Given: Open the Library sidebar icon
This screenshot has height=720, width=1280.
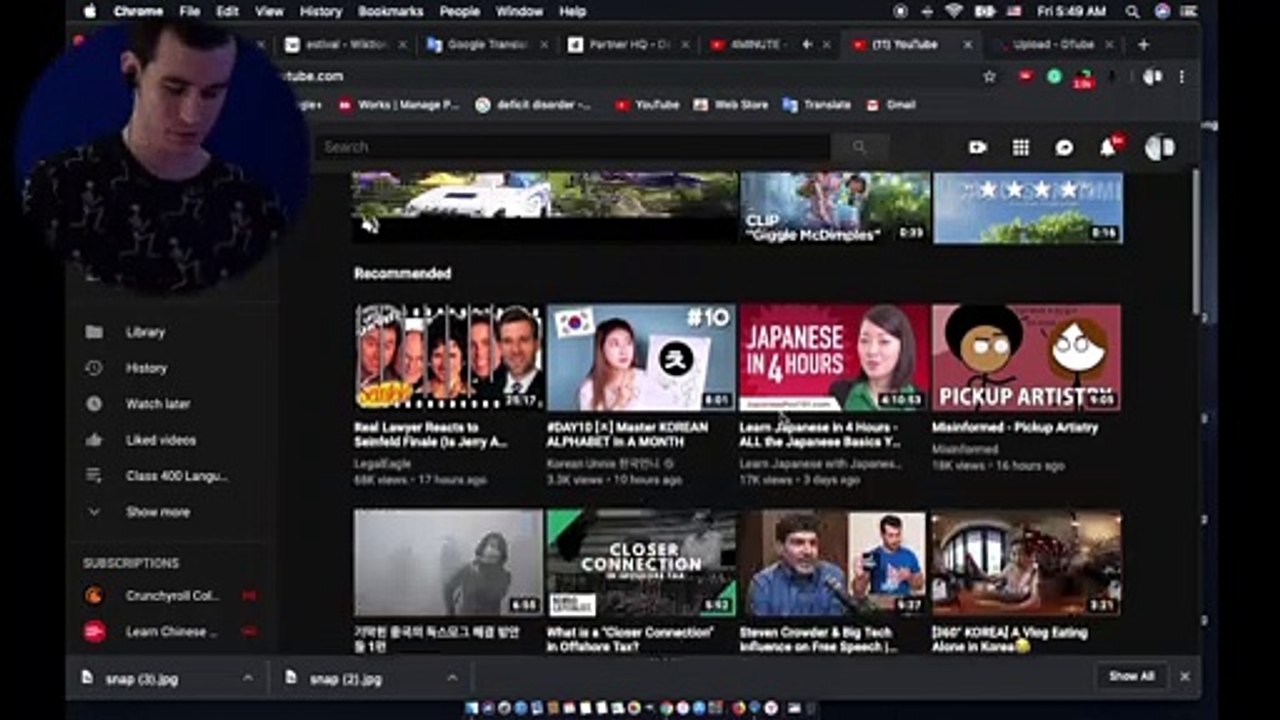Looking at the screenshot, I should coord(94,332).
